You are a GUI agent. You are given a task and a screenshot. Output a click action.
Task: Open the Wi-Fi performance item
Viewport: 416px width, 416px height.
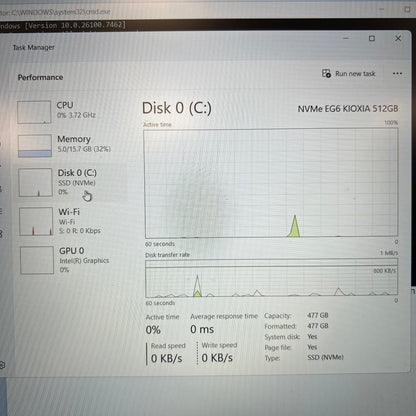[x=67, y=221]
